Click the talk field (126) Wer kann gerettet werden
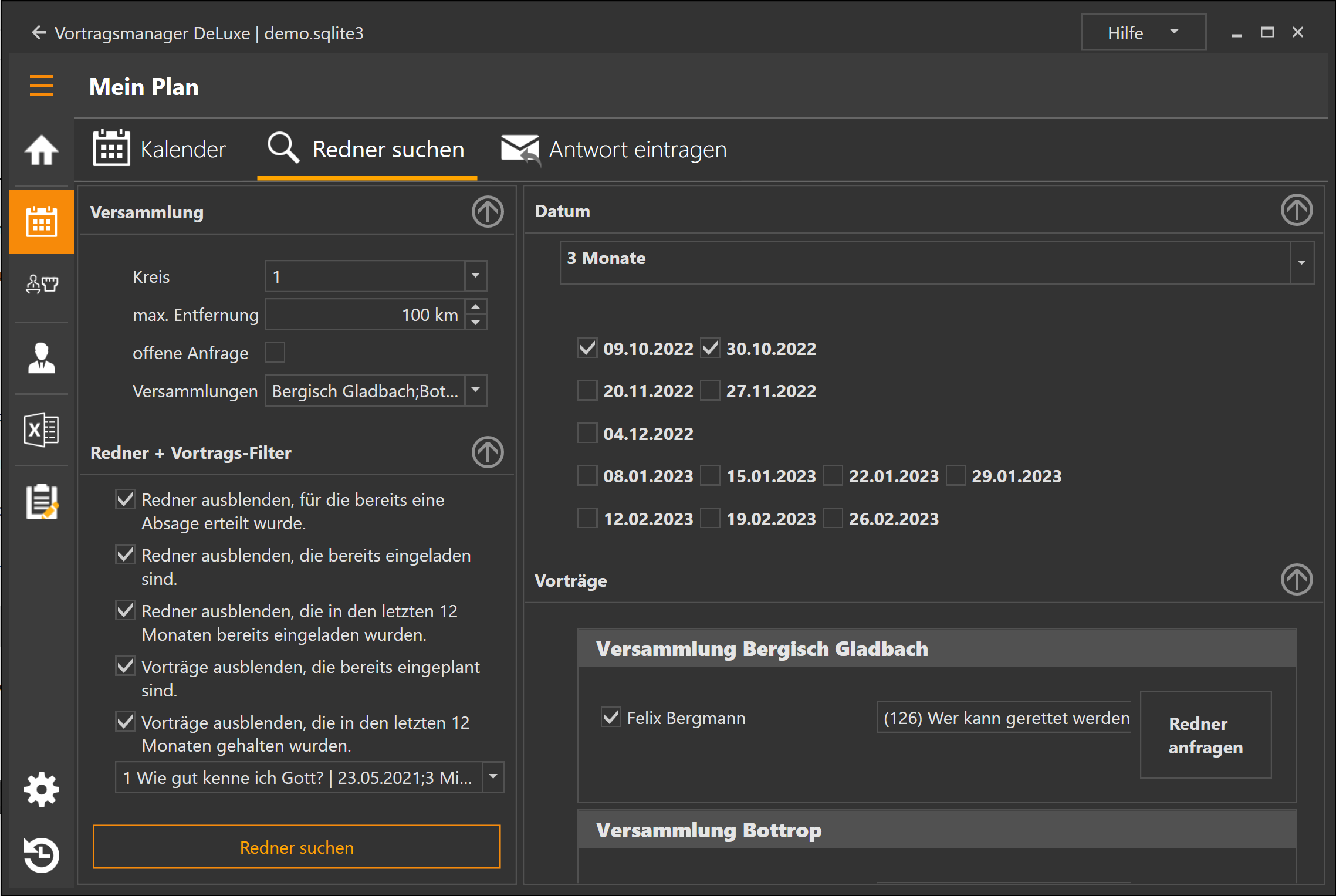1336x896 pixels. (1004, 718)
